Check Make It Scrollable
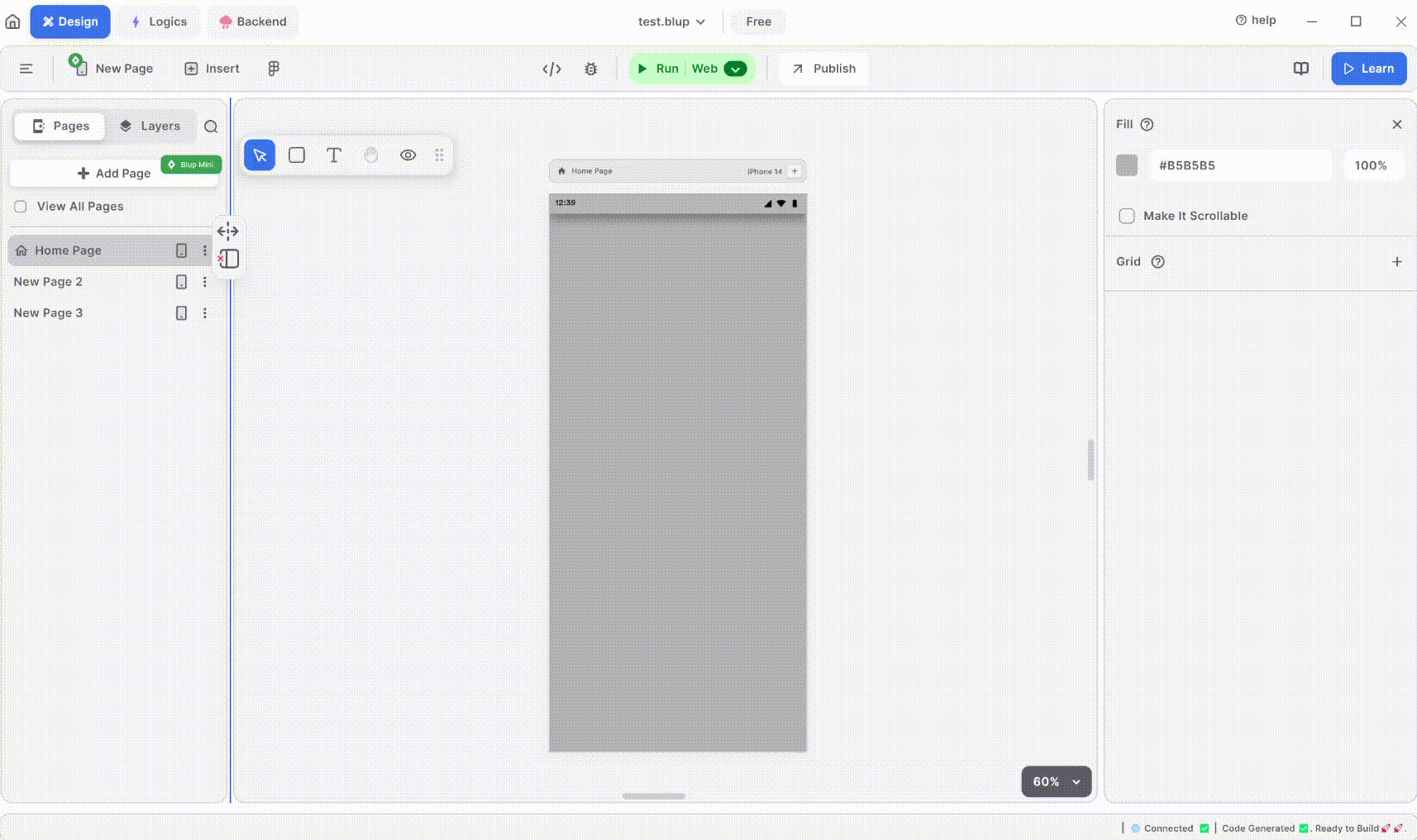Image resolution: width=1417 pixels, height=840 pixels. tap(1127, 216)
